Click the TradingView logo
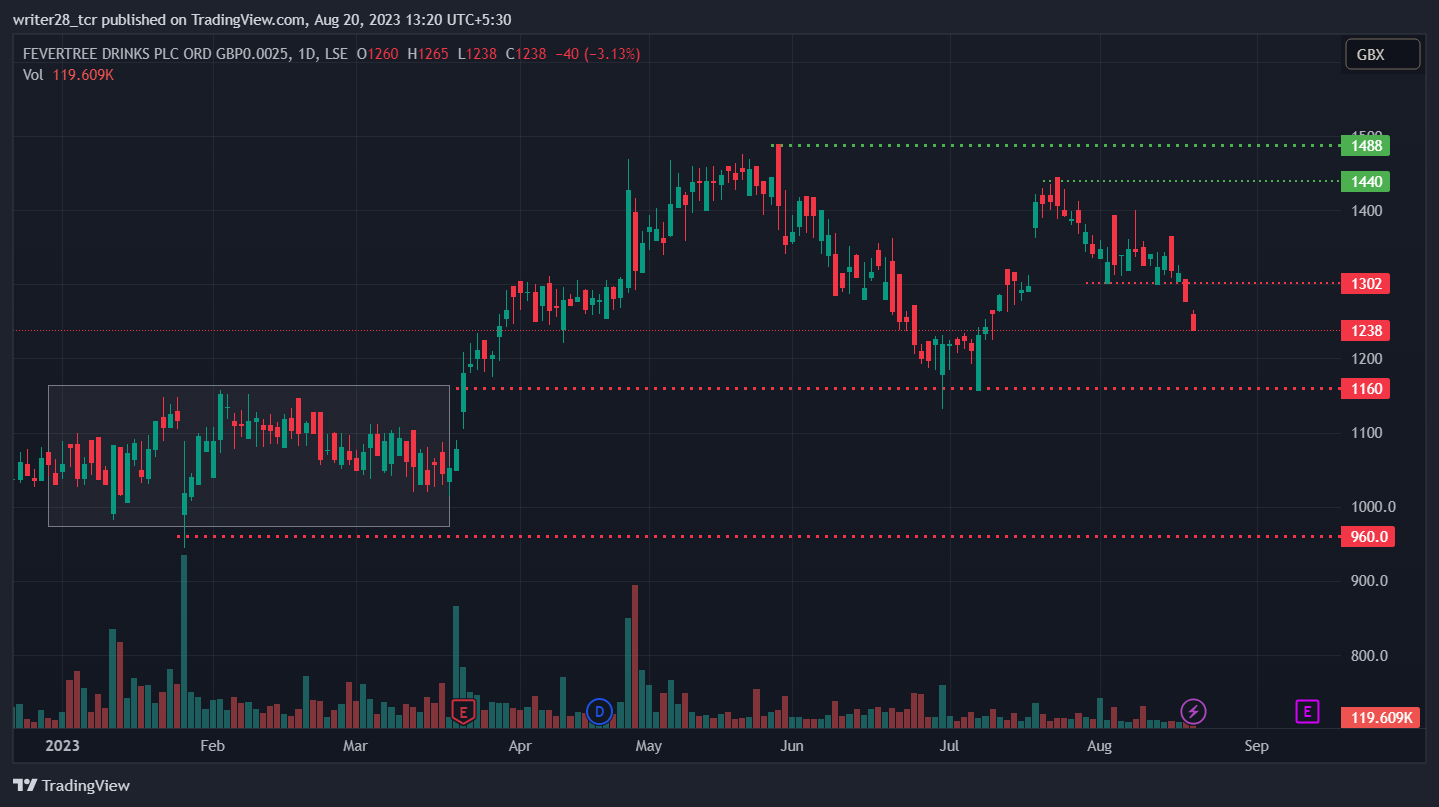 pyautogui.click(x=71, y=785)
